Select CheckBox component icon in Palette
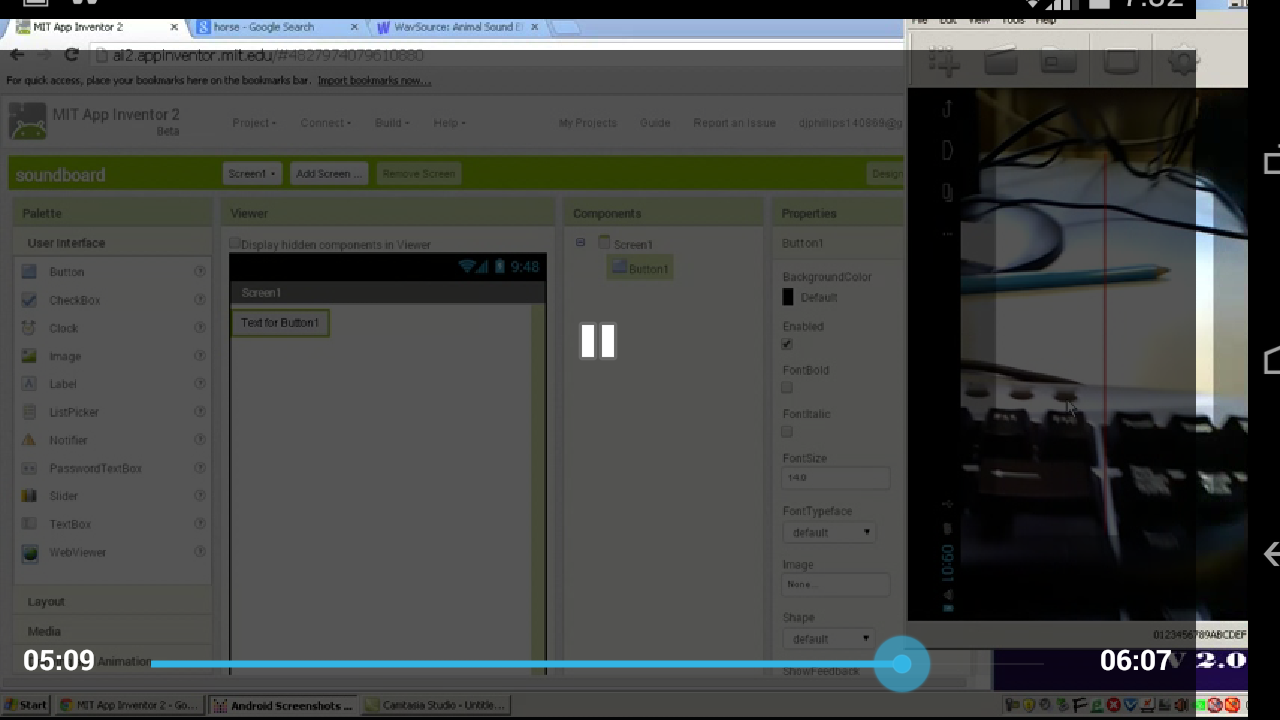Image resolution: width=1280 pixels, height=720 pixels. 29,300
